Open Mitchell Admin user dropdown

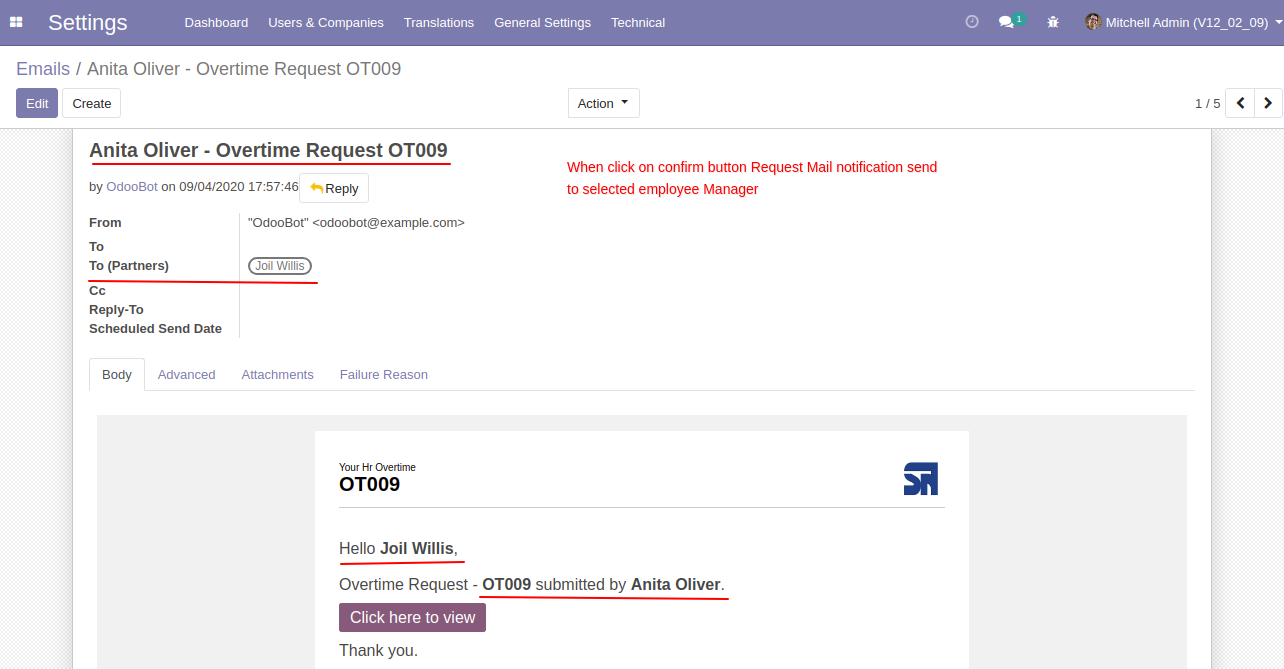pos(1184,22)
